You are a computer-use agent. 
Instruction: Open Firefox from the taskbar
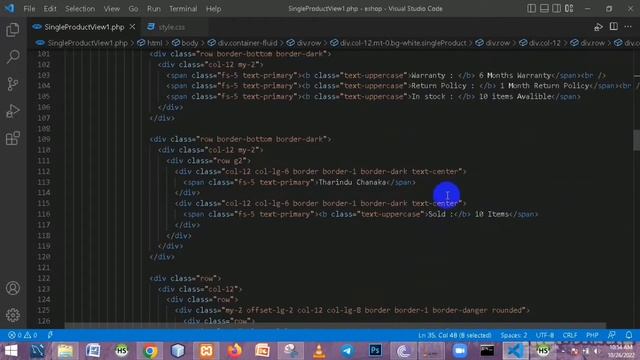click(234, 351)
